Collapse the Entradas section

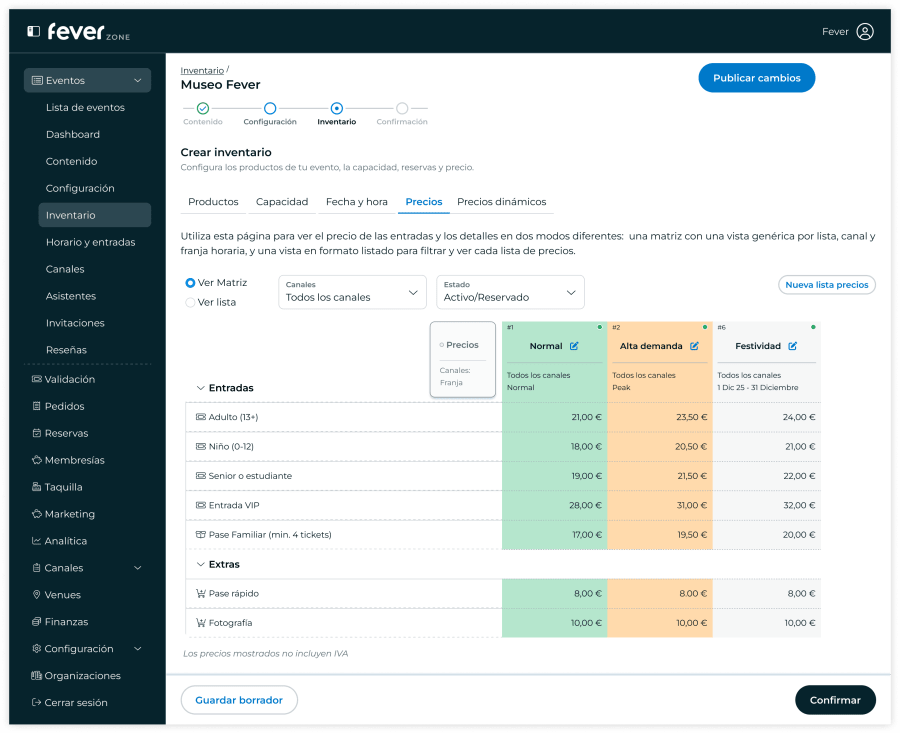point(200,388)
